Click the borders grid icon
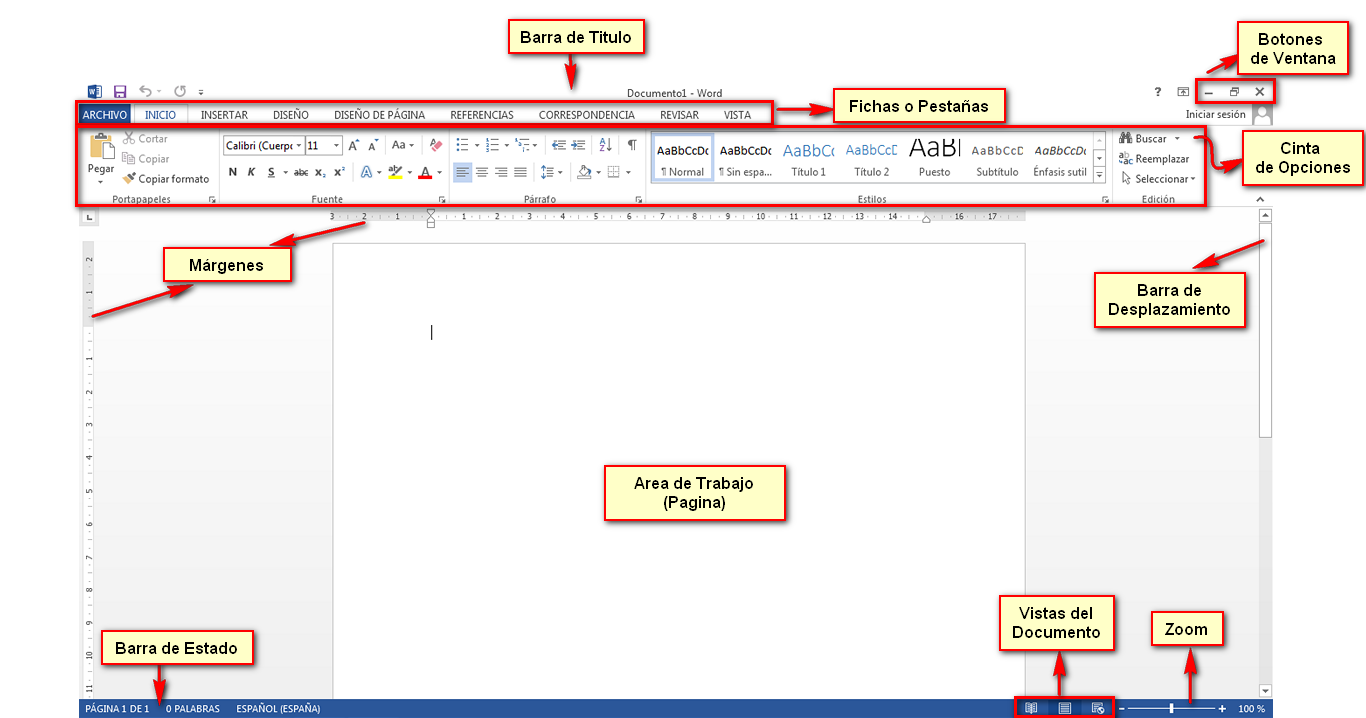The image size is (1366, 718). [x=614, y=172]
